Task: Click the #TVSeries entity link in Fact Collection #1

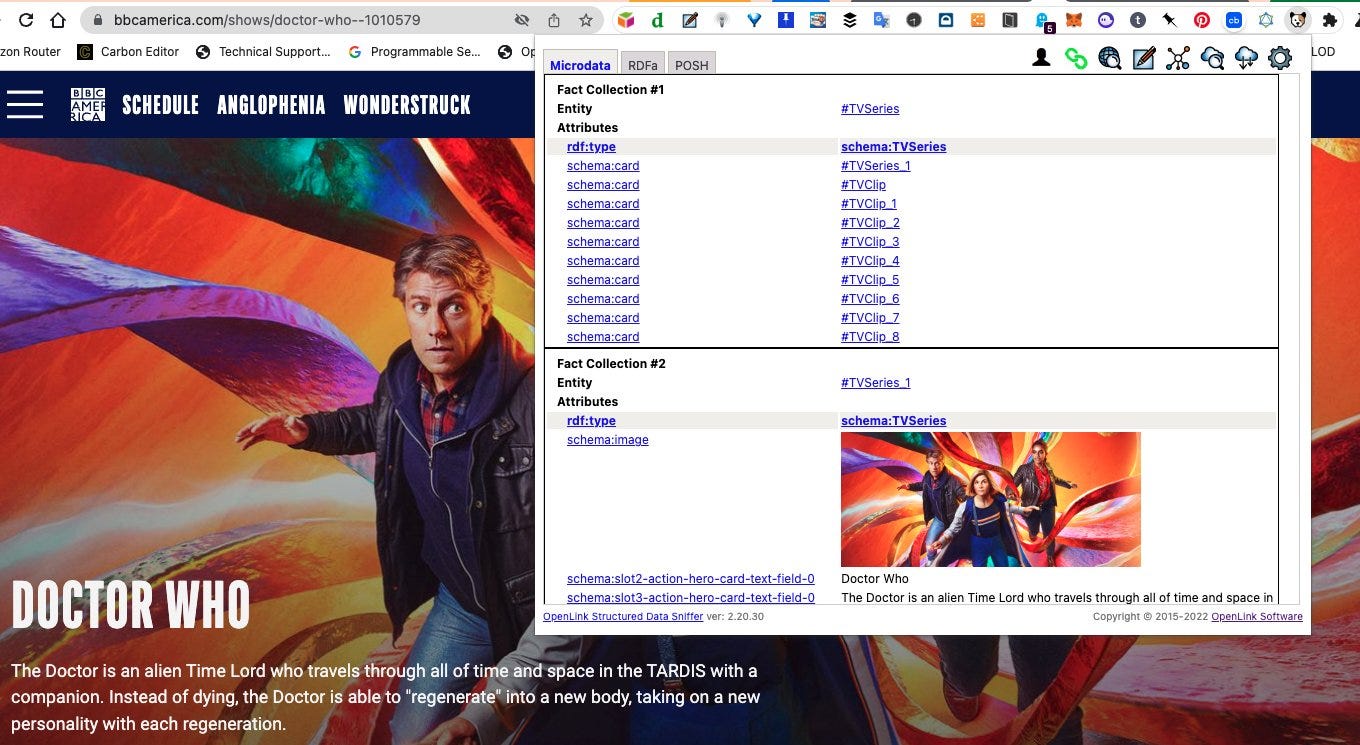Action: (x=869, y=109)
